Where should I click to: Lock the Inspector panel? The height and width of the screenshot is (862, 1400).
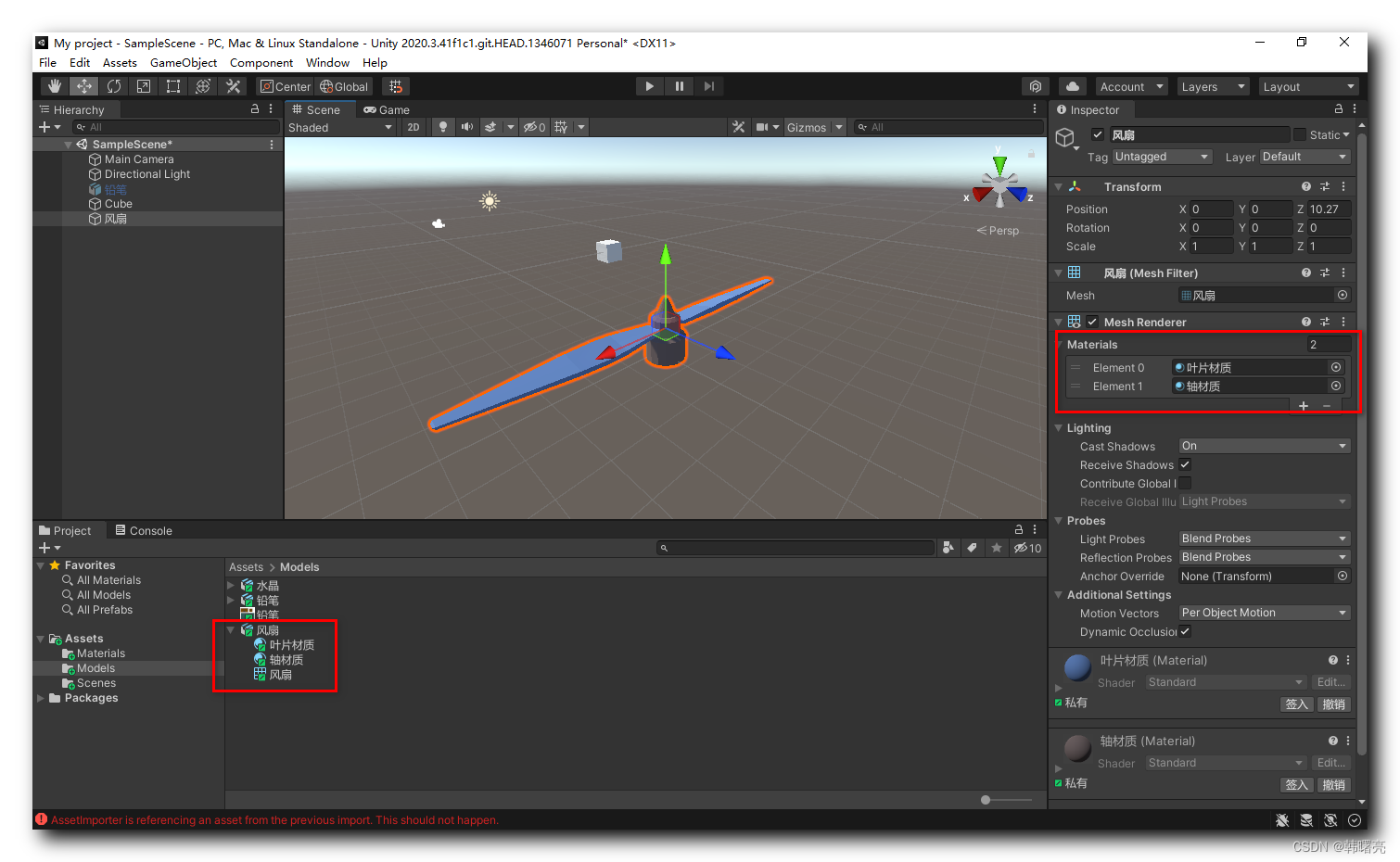tap(1338, 109)
